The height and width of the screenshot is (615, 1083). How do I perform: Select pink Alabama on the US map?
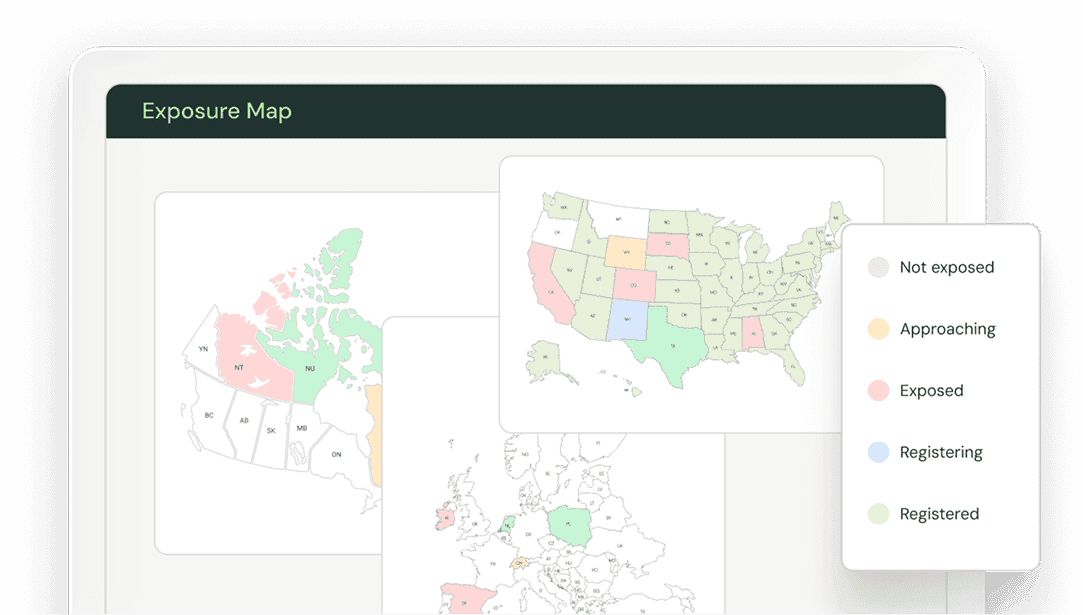pyautogui.click(x=753, y=334)
